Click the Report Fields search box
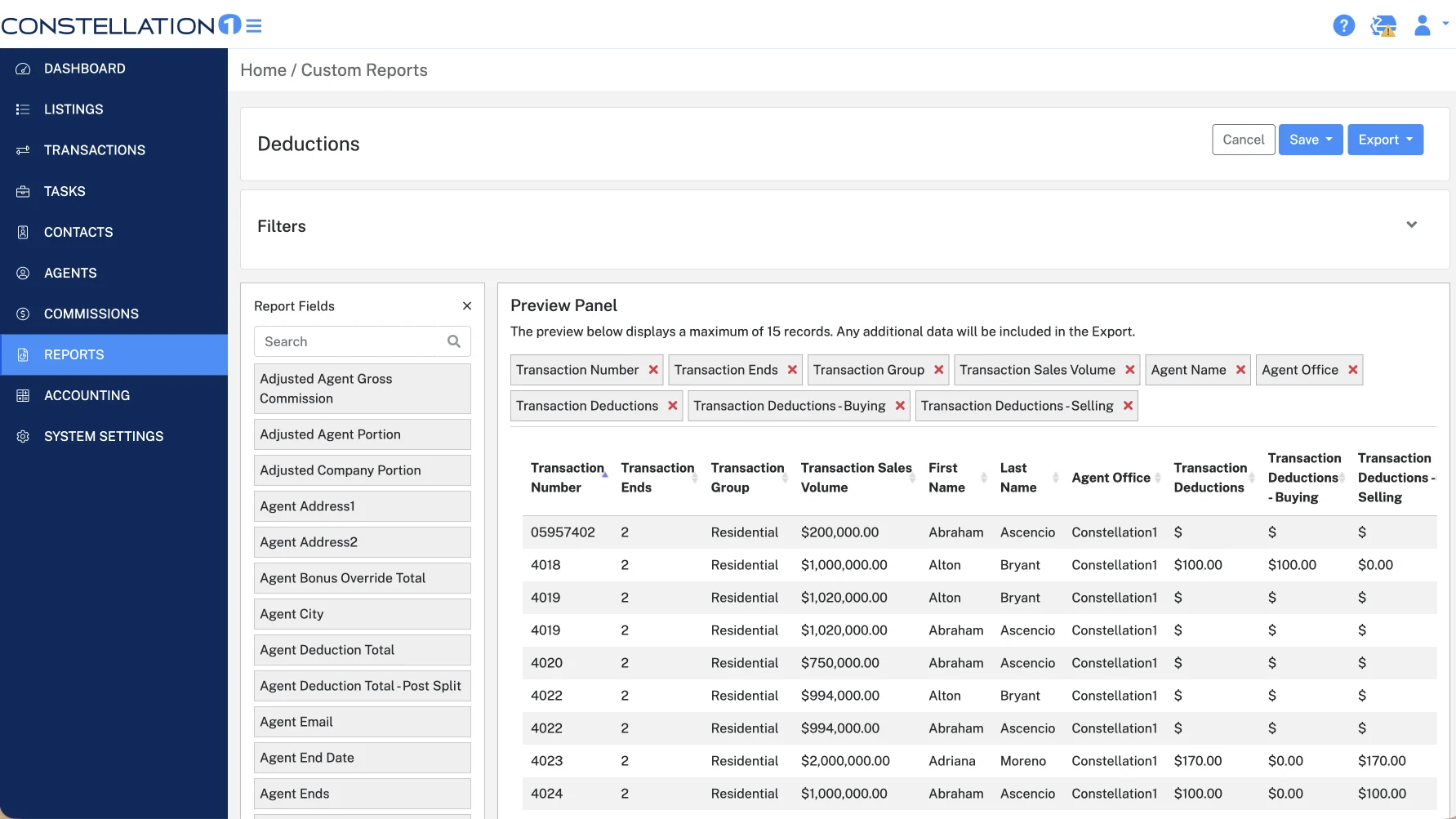Screen dimensions: 1456x819 coord(363,341)
